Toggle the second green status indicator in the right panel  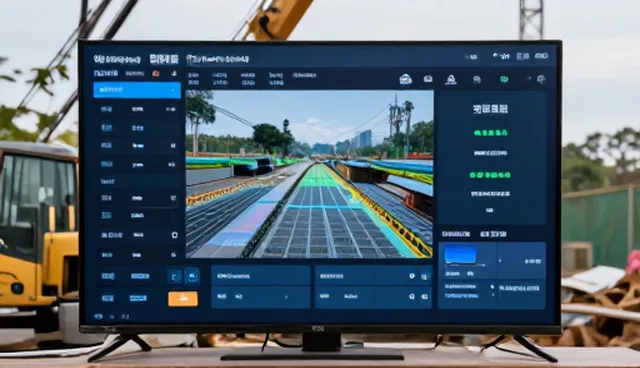click(x=490, y=175)
